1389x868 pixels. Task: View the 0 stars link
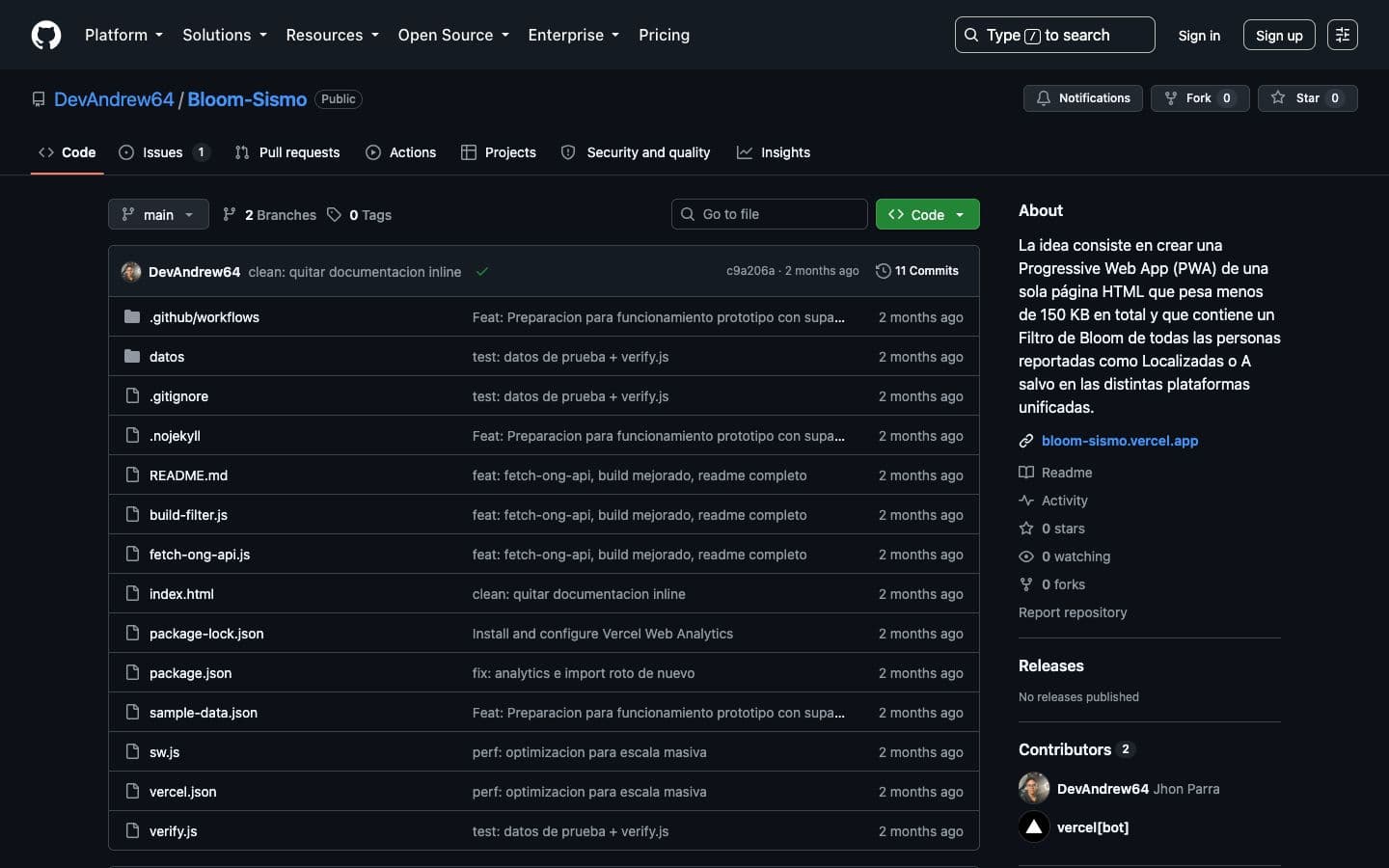coord(1052,529)
